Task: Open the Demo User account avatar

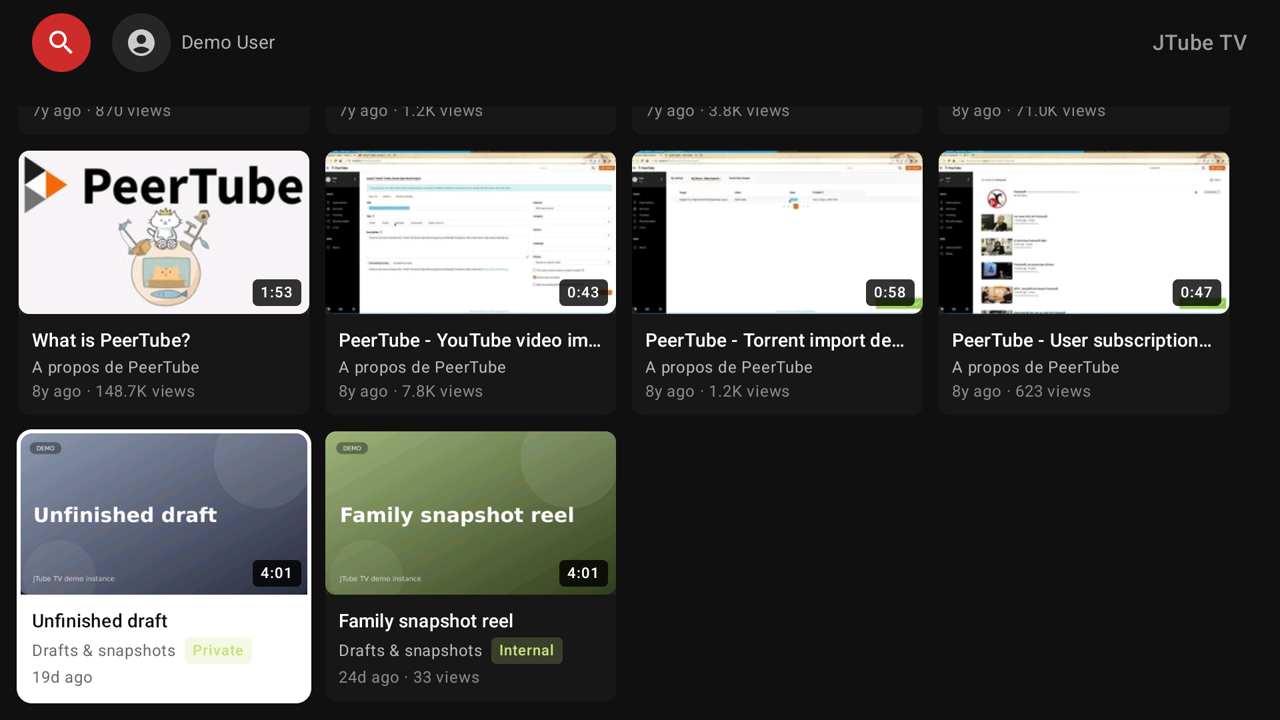Action: point(141,42)
